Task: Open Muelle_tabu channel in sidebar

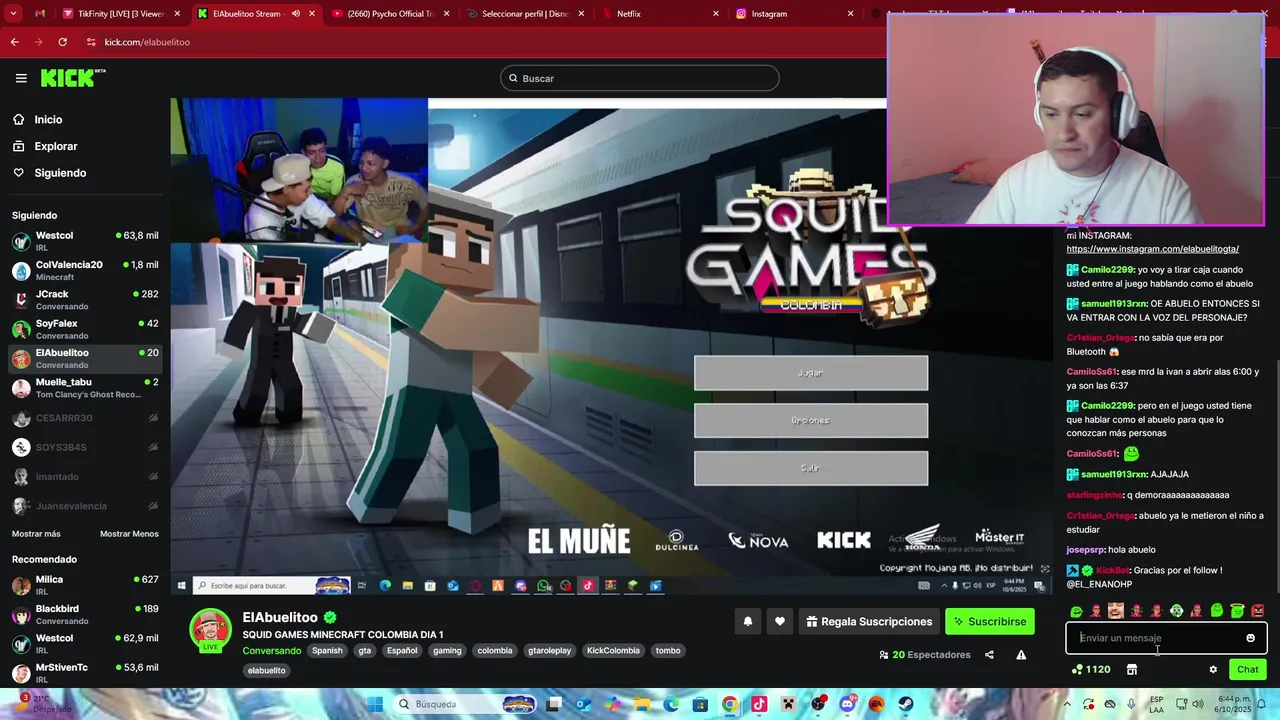Action: pos(85,388)
